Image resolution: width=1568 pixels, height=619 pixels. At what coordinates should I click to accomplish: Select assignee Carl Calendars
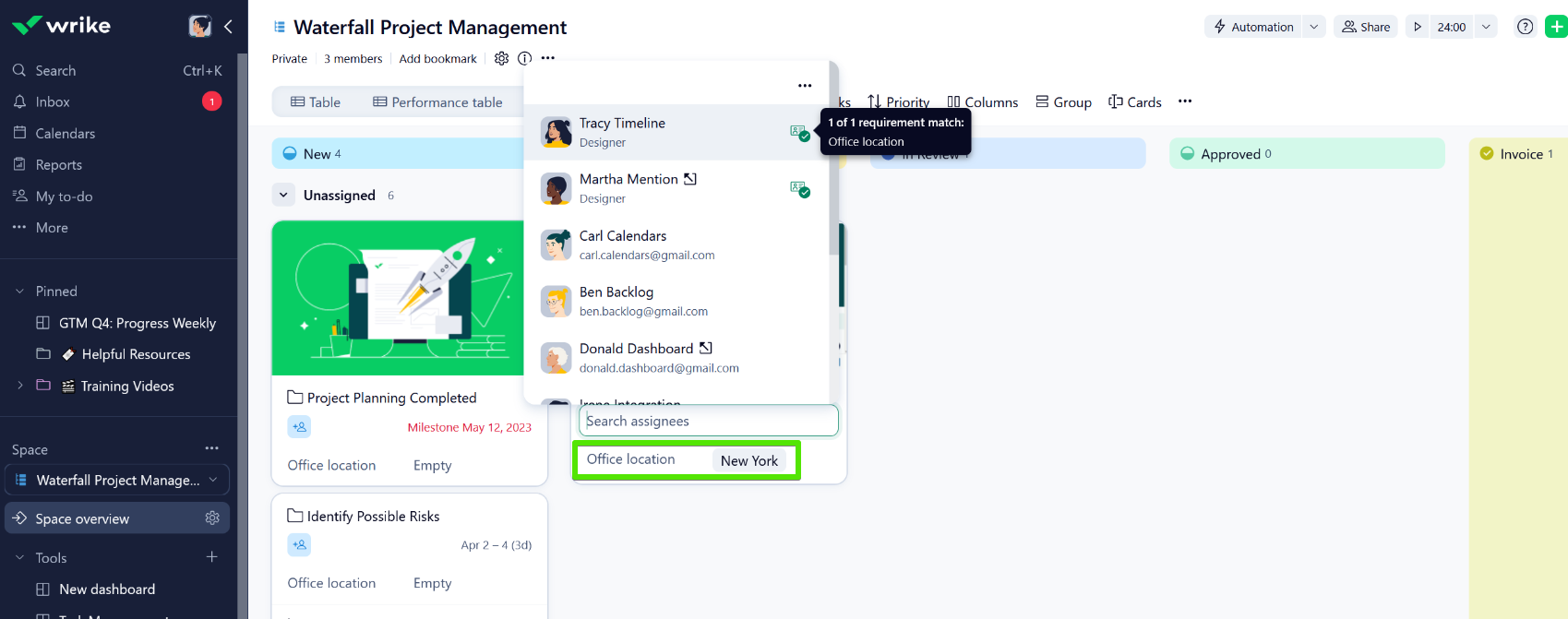point(676,244)
